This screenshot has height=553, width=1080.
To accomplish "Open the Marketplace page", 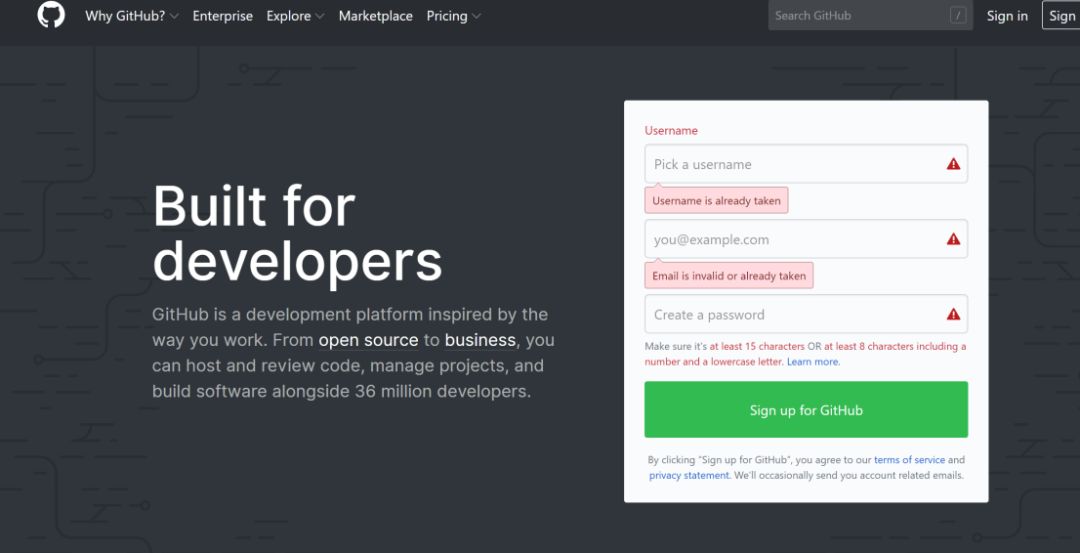I will [375, 16].
